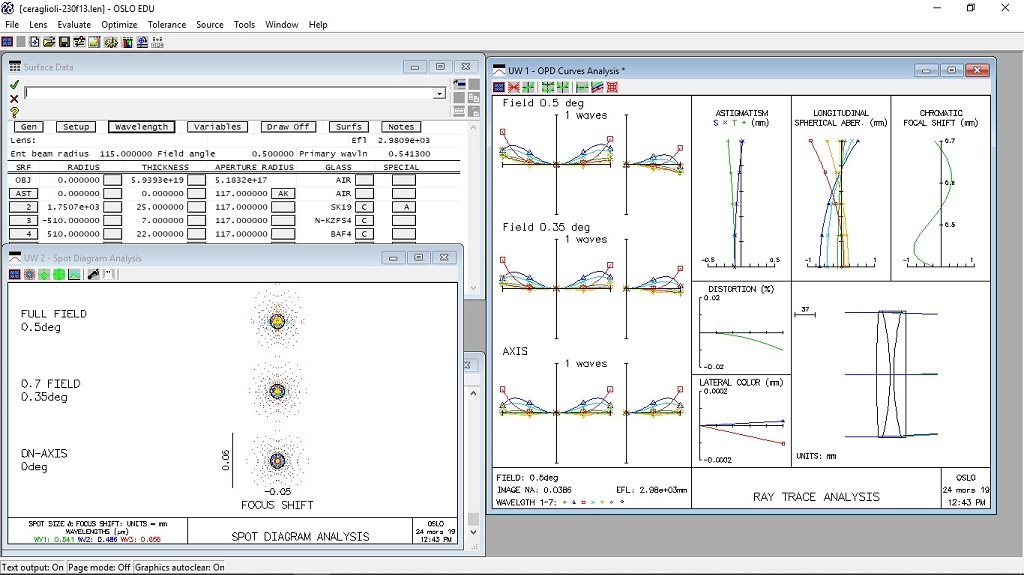The height and width of the screenshot is (575, 1024).
Task: Click the A special option button on surface 2
Action: click(x=404, y=207)
